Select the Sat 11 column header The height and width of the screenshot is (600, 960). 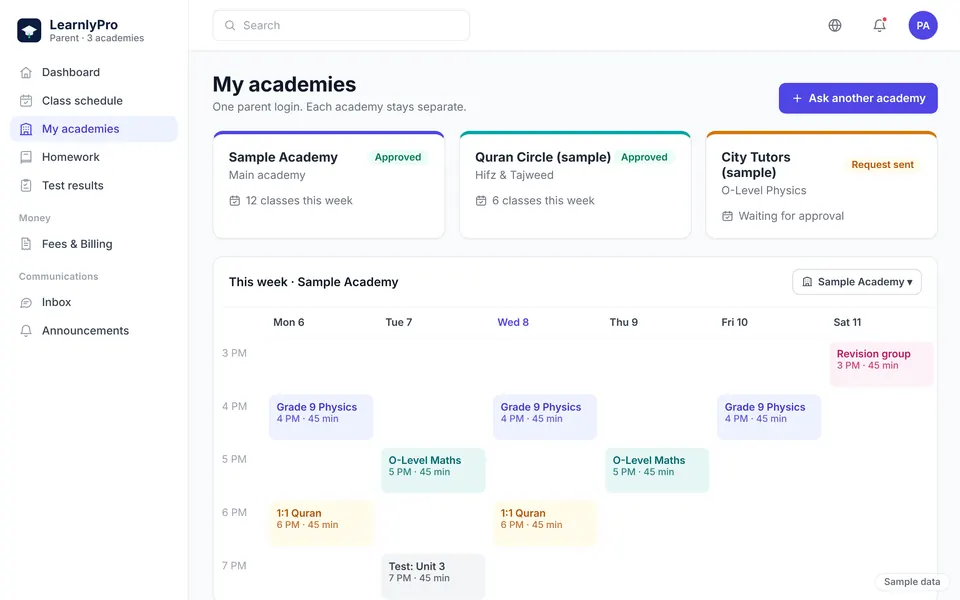[847, 322]
